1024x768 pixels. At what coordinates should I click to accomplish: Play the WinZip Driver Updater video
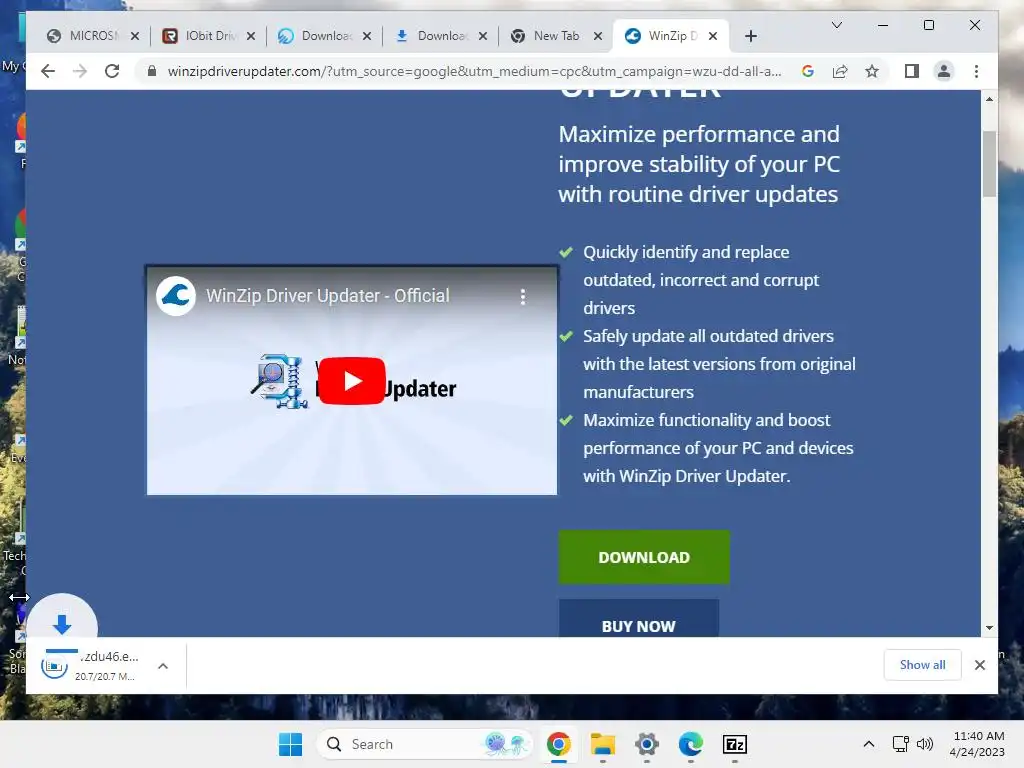tap(351, 381)
